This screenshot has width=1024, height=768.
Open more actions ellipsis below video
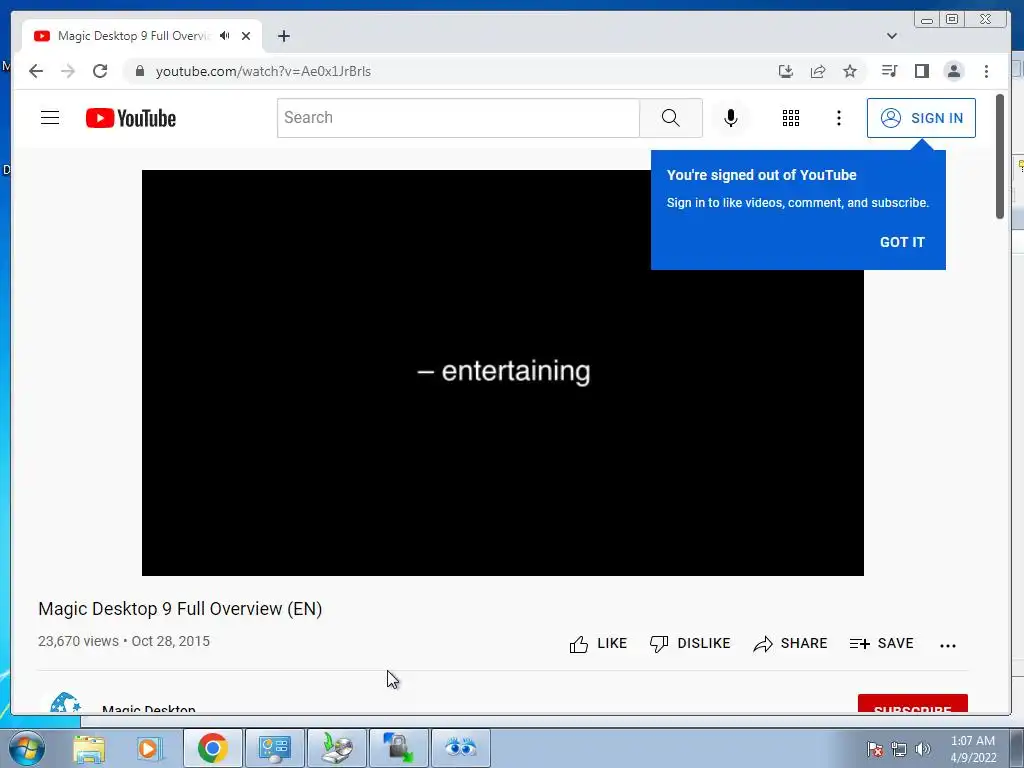point(948,645)
